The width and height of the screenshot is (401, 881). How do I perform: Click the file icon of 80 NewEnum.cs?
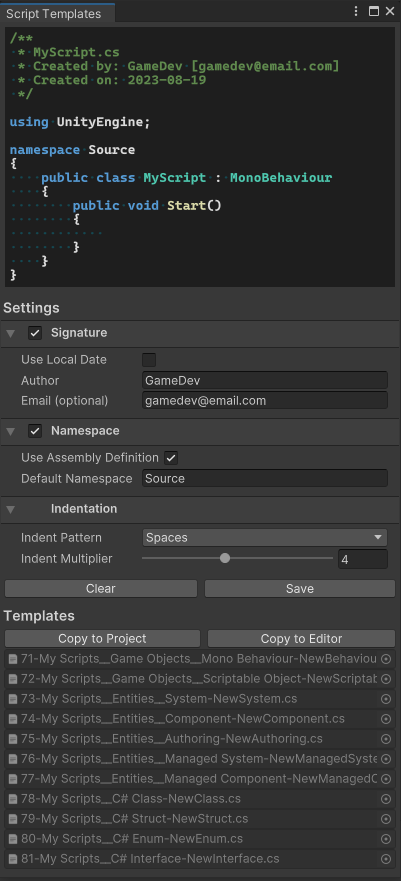[13, 839]
